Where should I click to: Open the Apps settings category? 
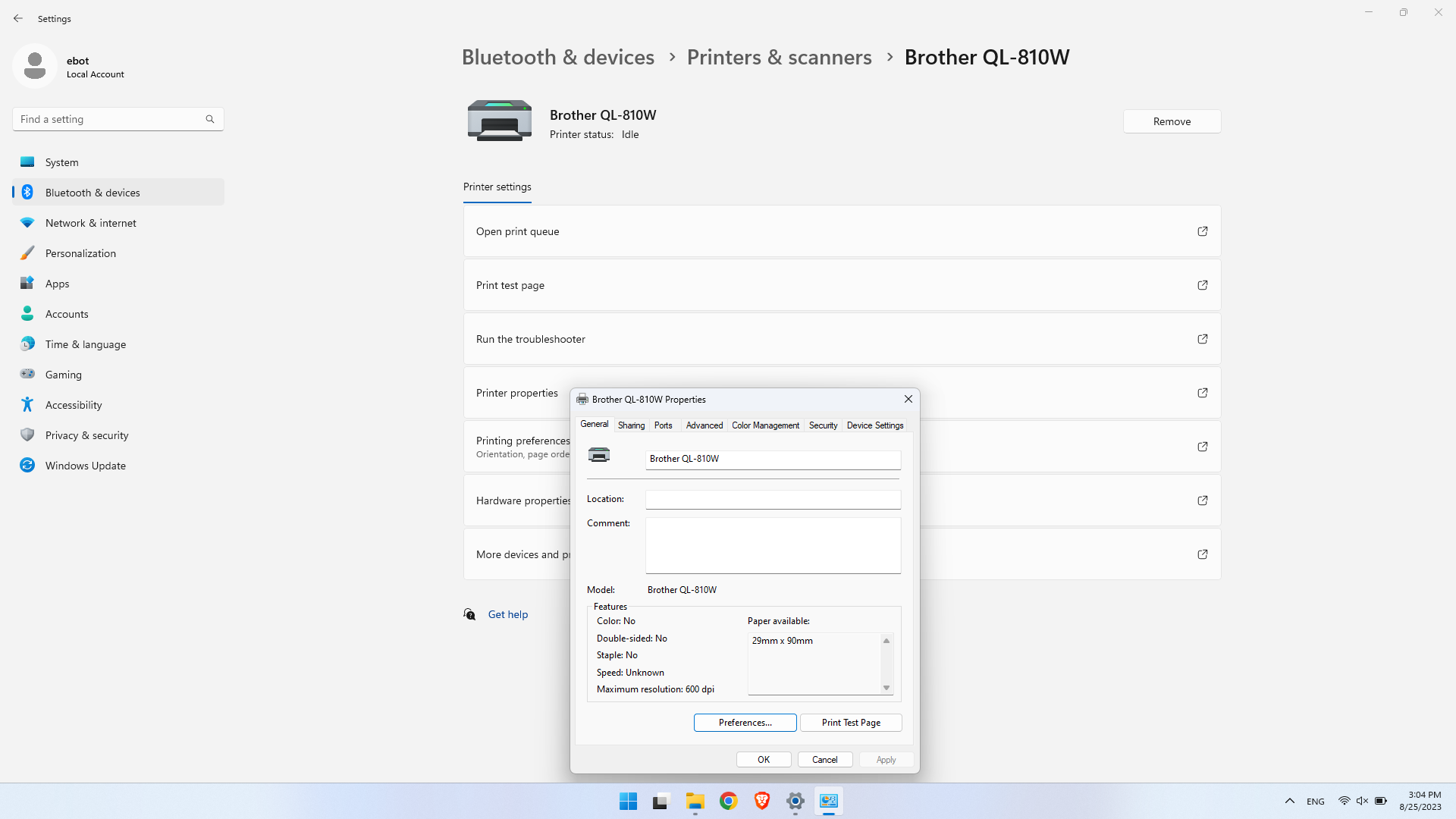pos(118,284)
